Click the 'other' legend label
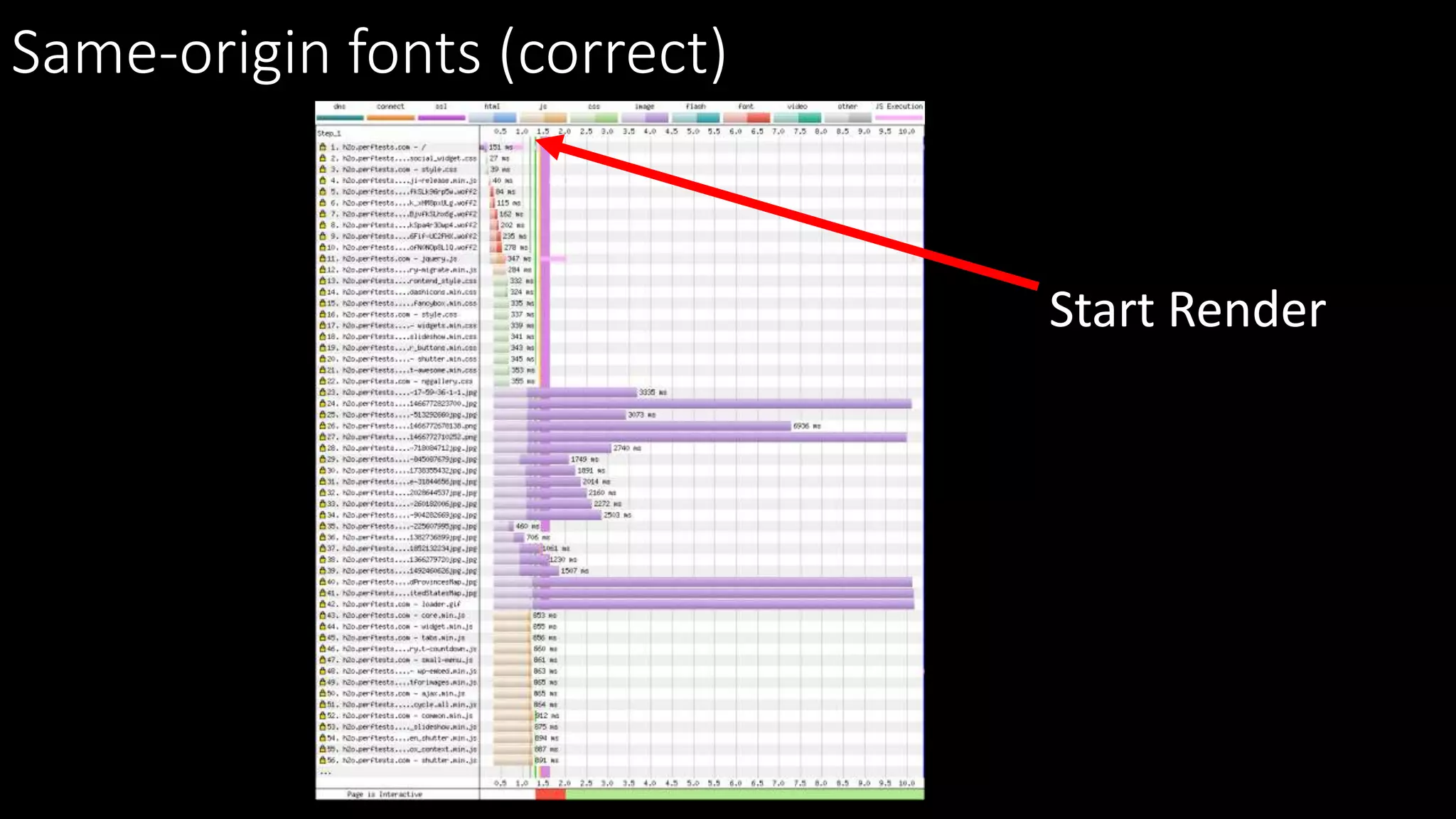1456x819 pixels. [x=847, y=107]
